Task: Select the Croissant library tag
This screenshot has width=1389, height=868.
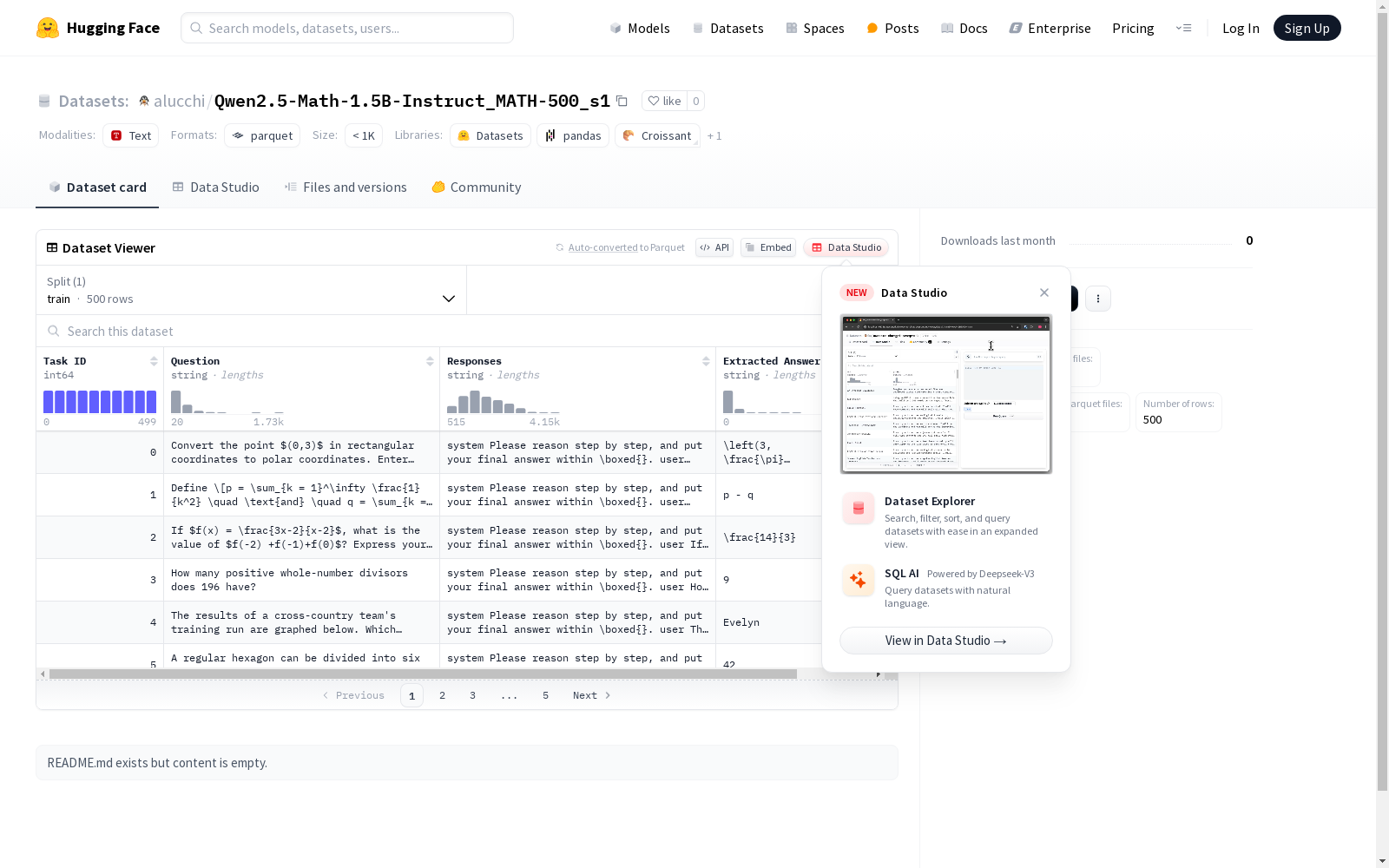Action: tap(657, 135)
